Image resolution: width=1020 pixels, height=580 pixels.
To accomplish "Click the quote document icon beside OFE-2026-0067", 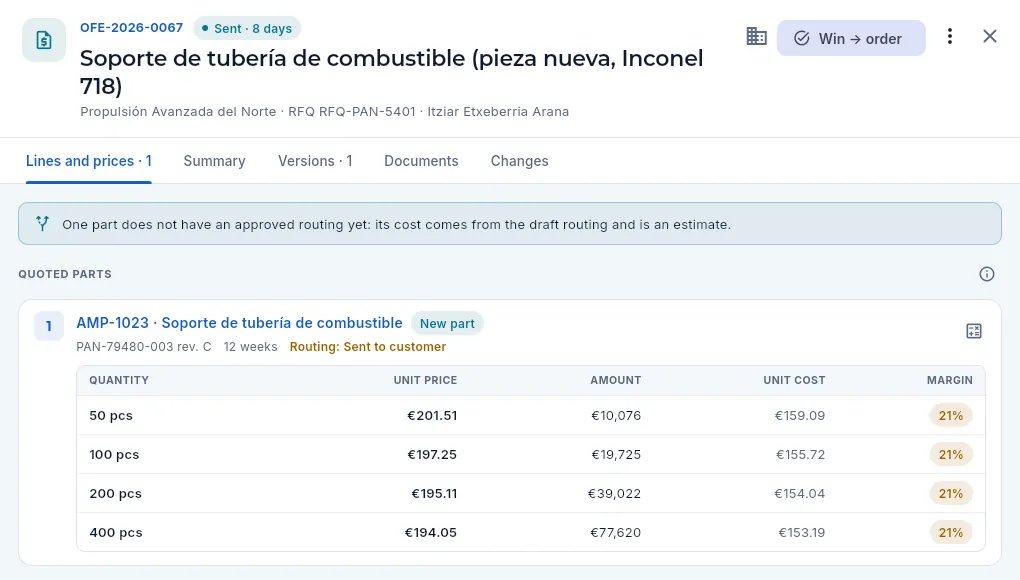I will click(x=44, y=40).
